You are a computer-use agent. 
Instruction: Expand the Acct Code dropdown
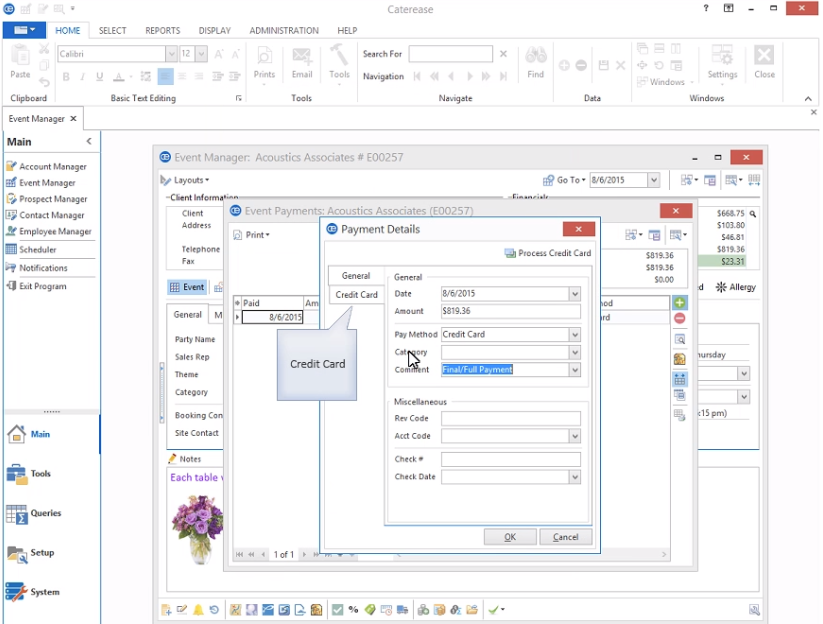[575, 436]
